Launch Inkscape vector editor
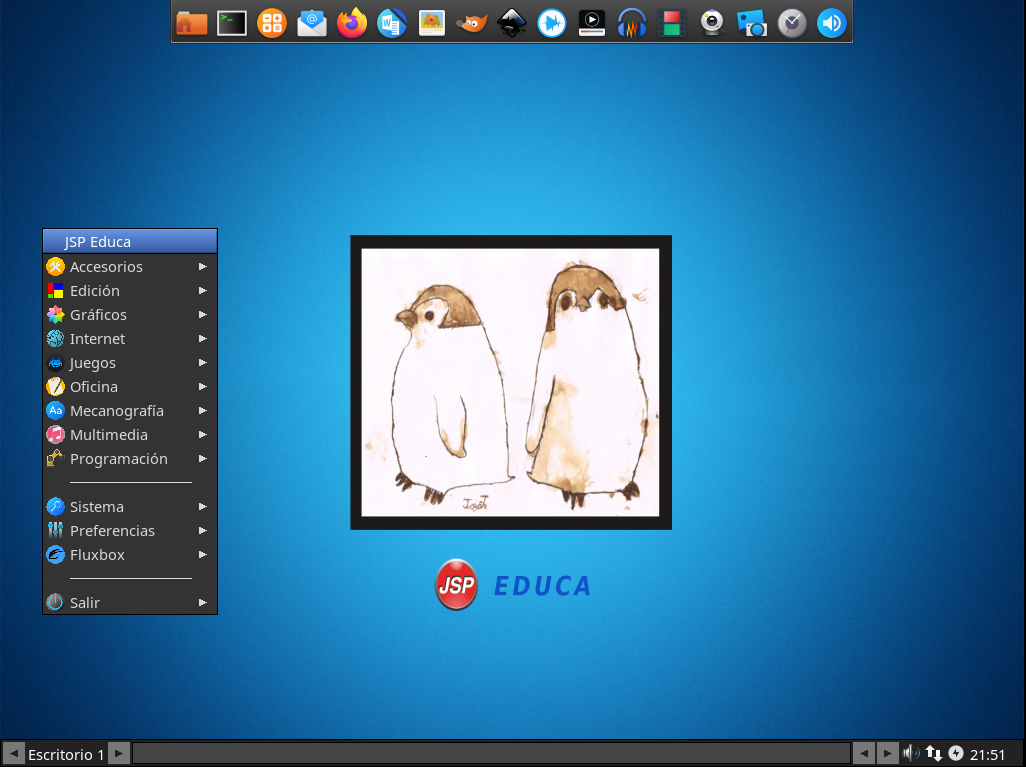 tap(512, 24)
